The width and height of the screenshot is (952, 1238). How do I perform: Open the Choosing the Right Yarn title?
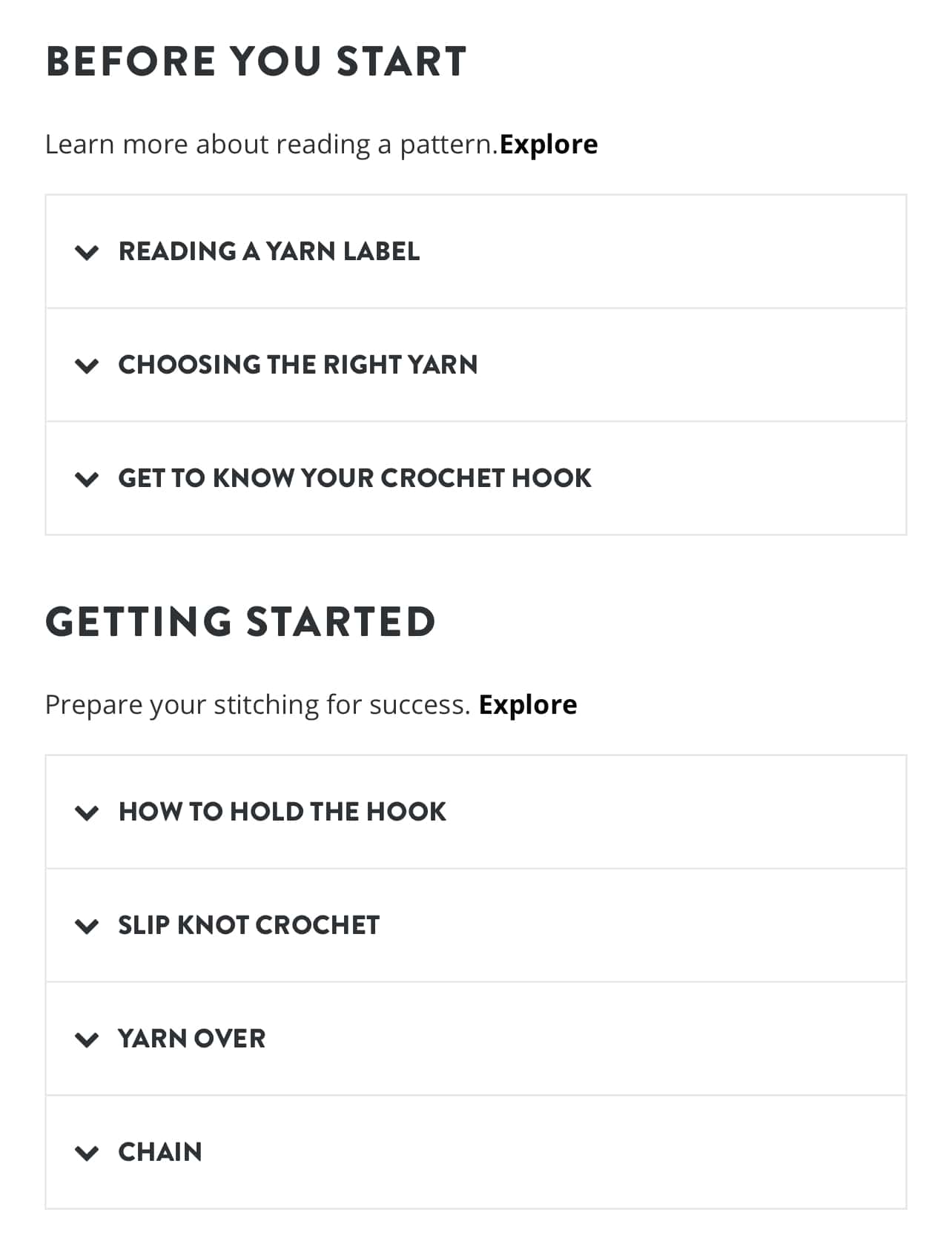pos(298,365)
